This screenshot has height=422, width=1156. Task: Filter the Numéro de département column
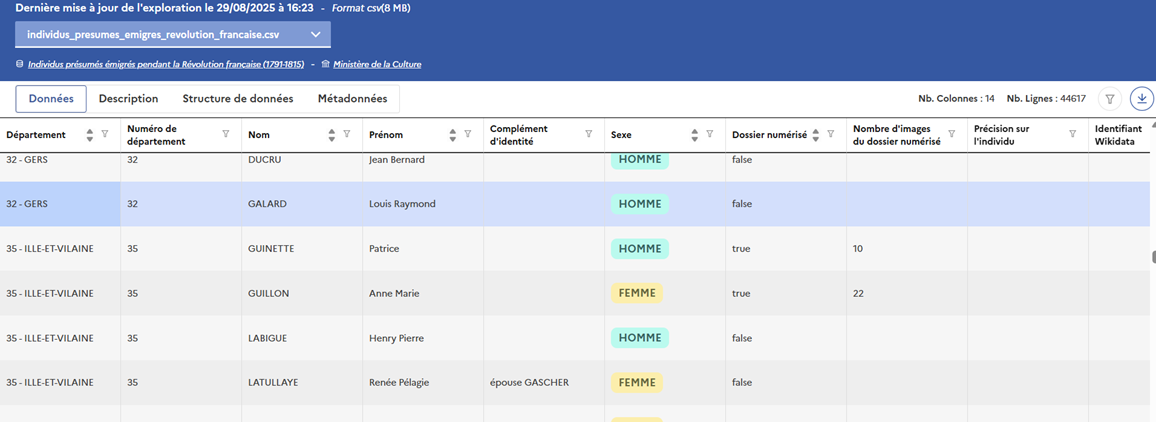click(226, 134)
